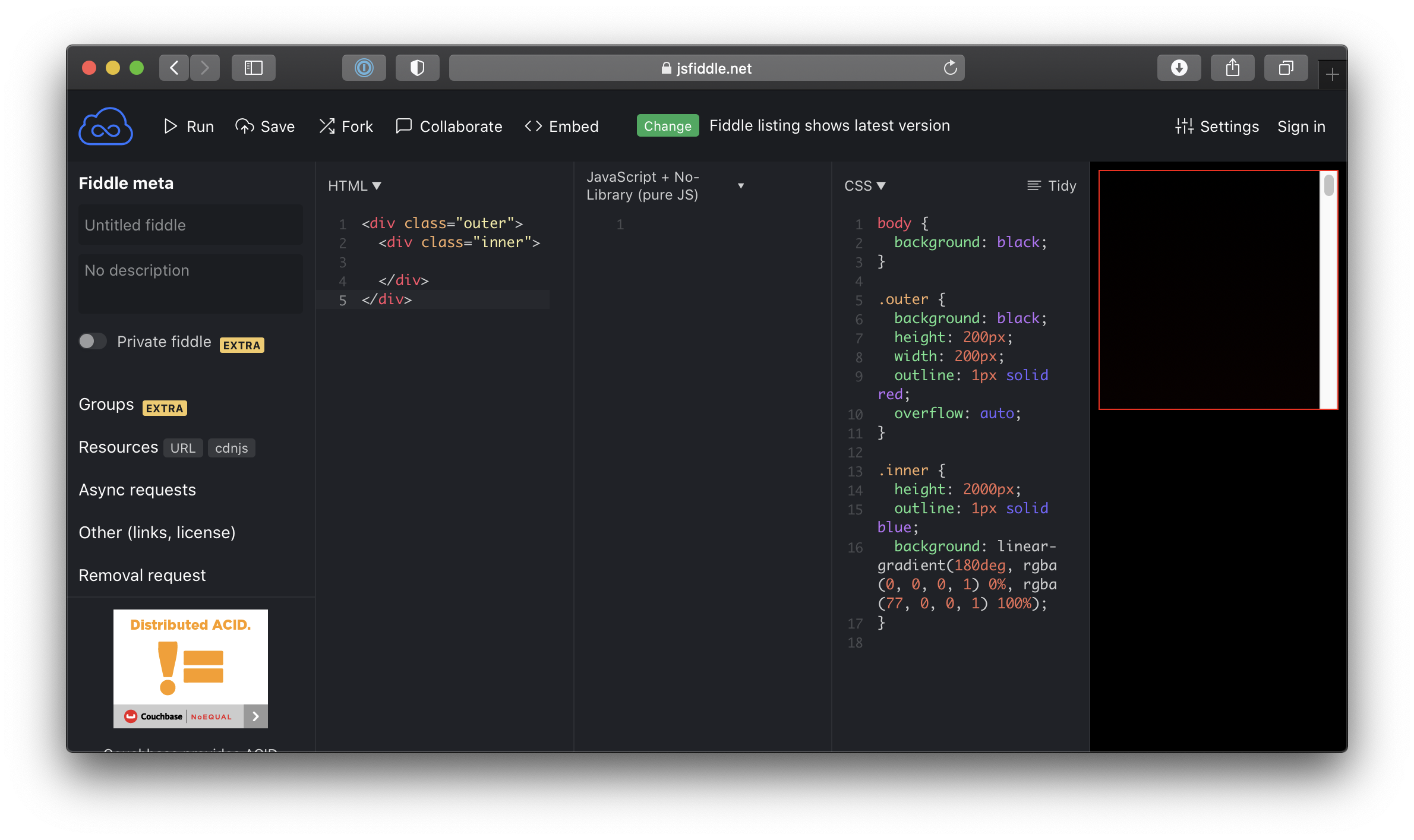Show tab overview in Safari

click(x=1286, y=68)
